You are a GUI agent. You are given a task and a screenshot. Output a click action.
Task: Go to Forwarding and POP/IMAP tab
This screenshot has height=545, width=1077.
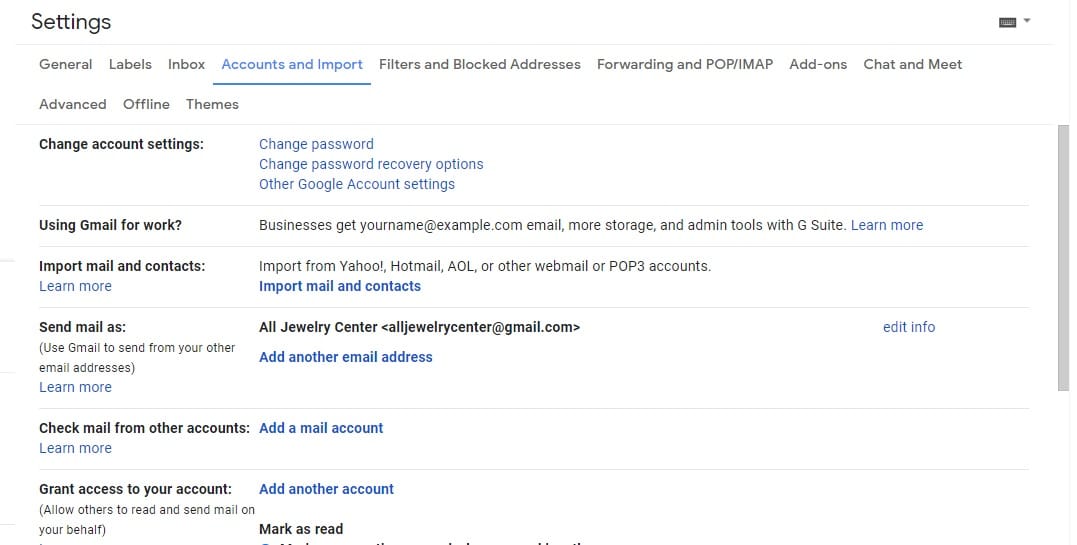(x=685, y=65)
